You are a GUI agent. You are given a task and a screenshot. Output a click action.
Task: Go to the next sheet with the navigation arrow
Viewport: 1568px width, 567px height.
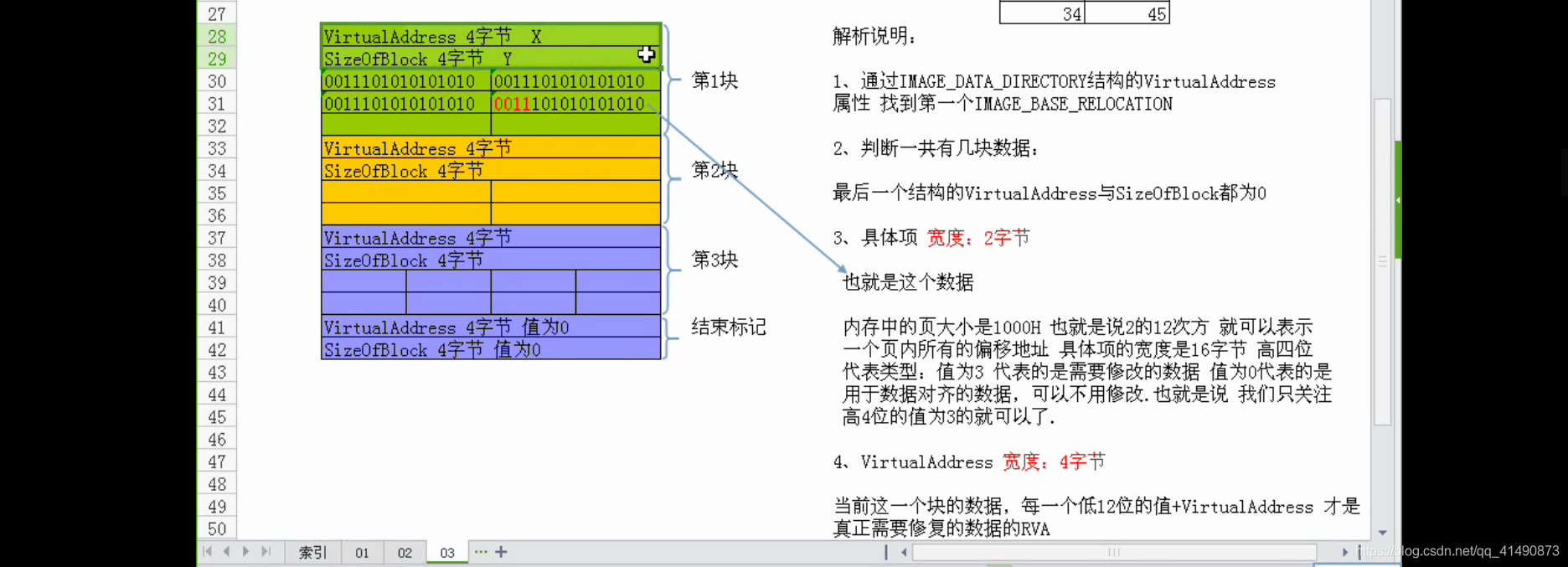245,552
